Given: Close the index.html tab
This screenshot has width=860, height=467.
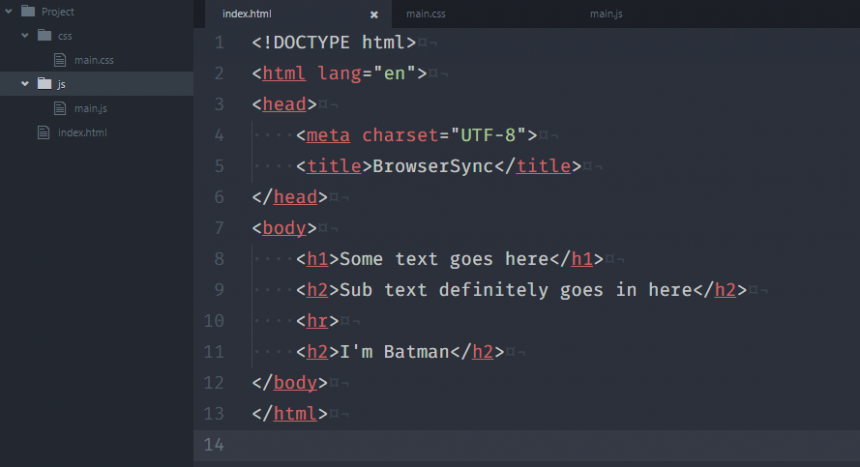Looking at the screenshot, I should click(x=374, y=15).
